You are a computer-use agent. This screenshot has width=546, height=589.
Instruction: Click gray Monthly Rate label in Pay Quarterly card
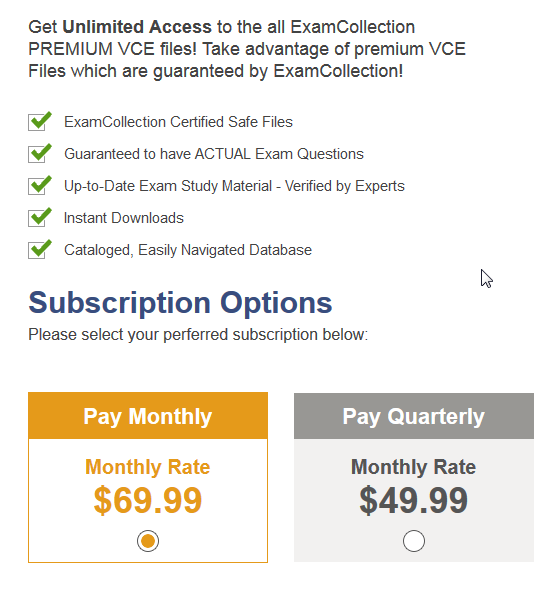[414, 467]
